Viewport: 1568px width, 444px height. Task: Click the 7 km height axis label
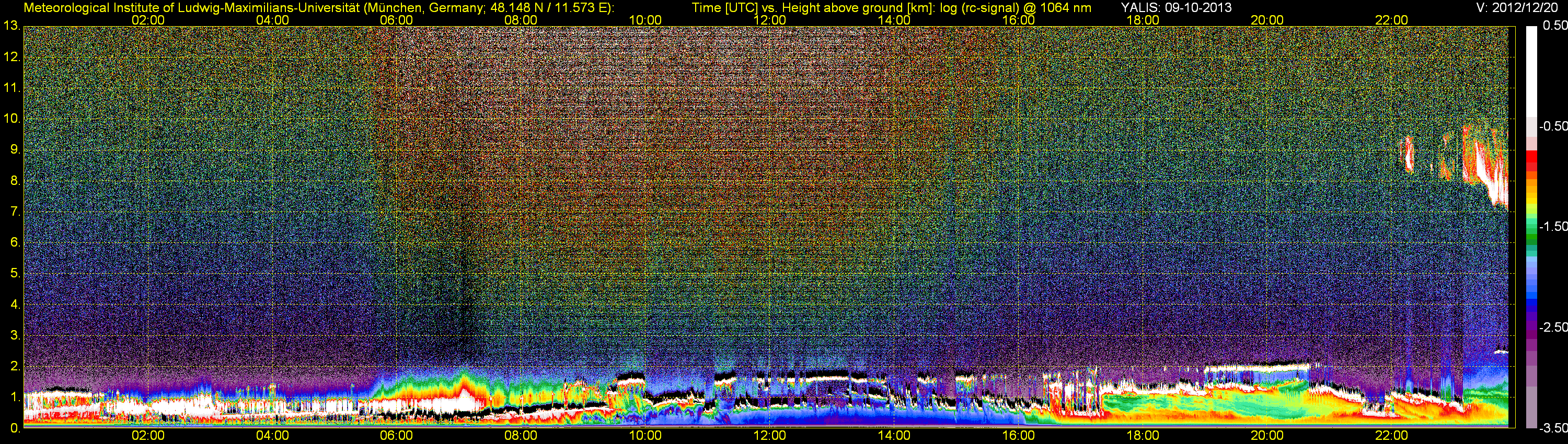[15, 212]
